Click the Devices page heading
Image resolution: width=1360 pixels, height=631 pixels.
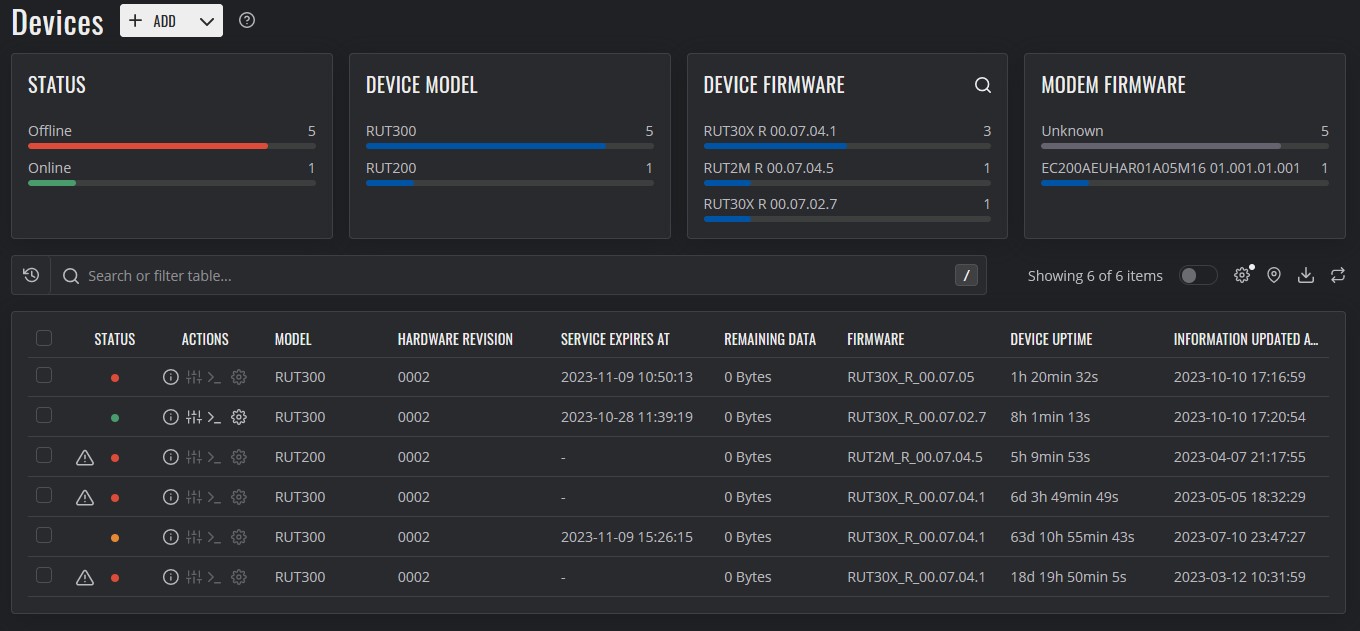[x=58, y=22]
